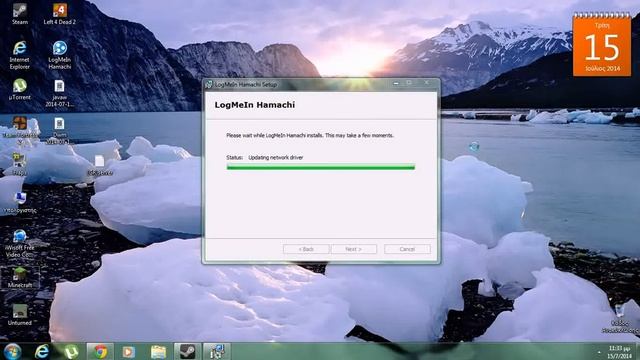Open Windows Explorer folder on the taskbar
Viewport: 640px width, 360px height.
tap(158, 351)
